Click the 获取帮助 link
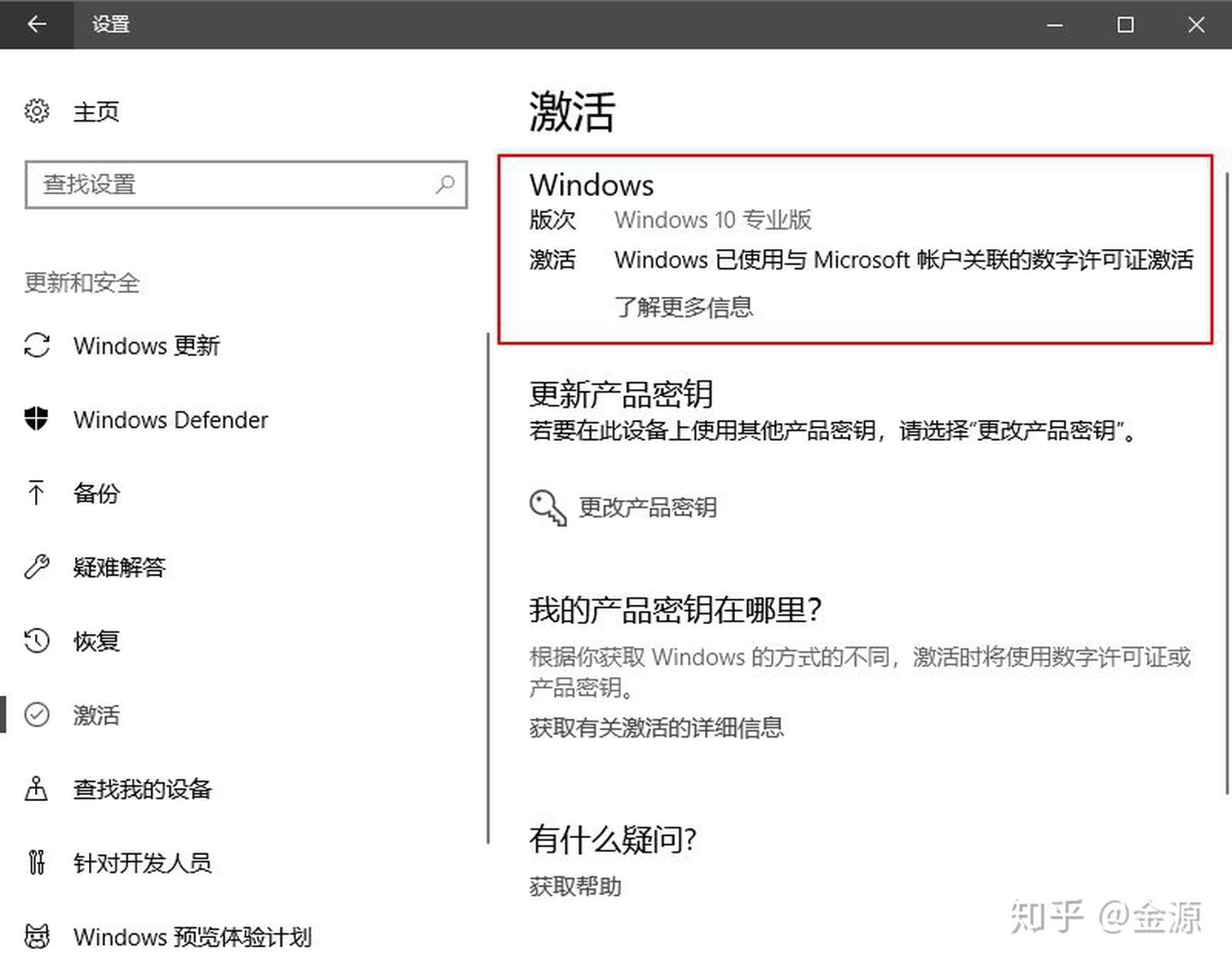The width and height of the screenshot is (1232, 967). click(575, 887)
